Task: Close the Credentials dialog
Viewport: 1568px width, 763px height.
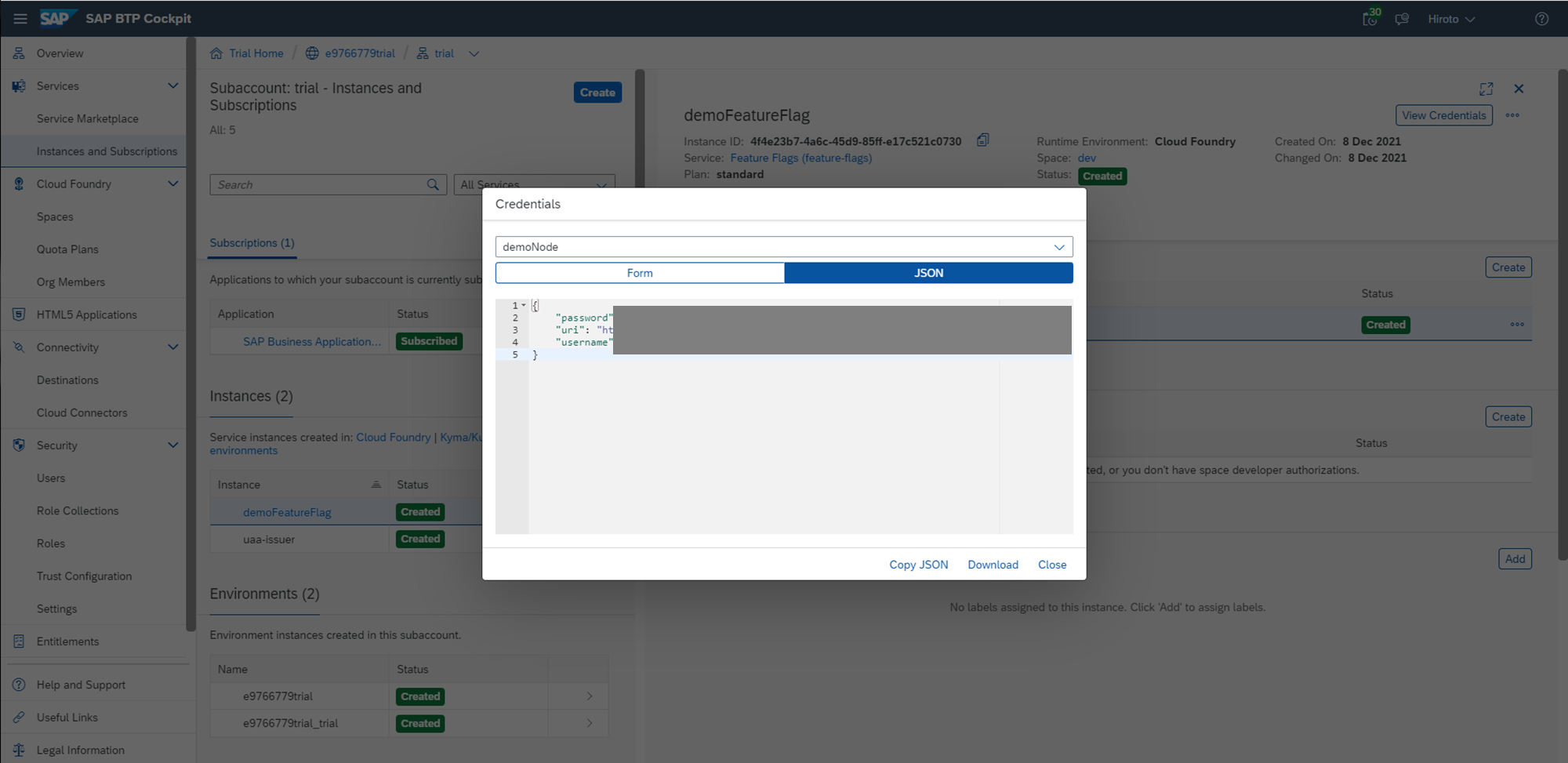Action: [x=1052, y=565]
